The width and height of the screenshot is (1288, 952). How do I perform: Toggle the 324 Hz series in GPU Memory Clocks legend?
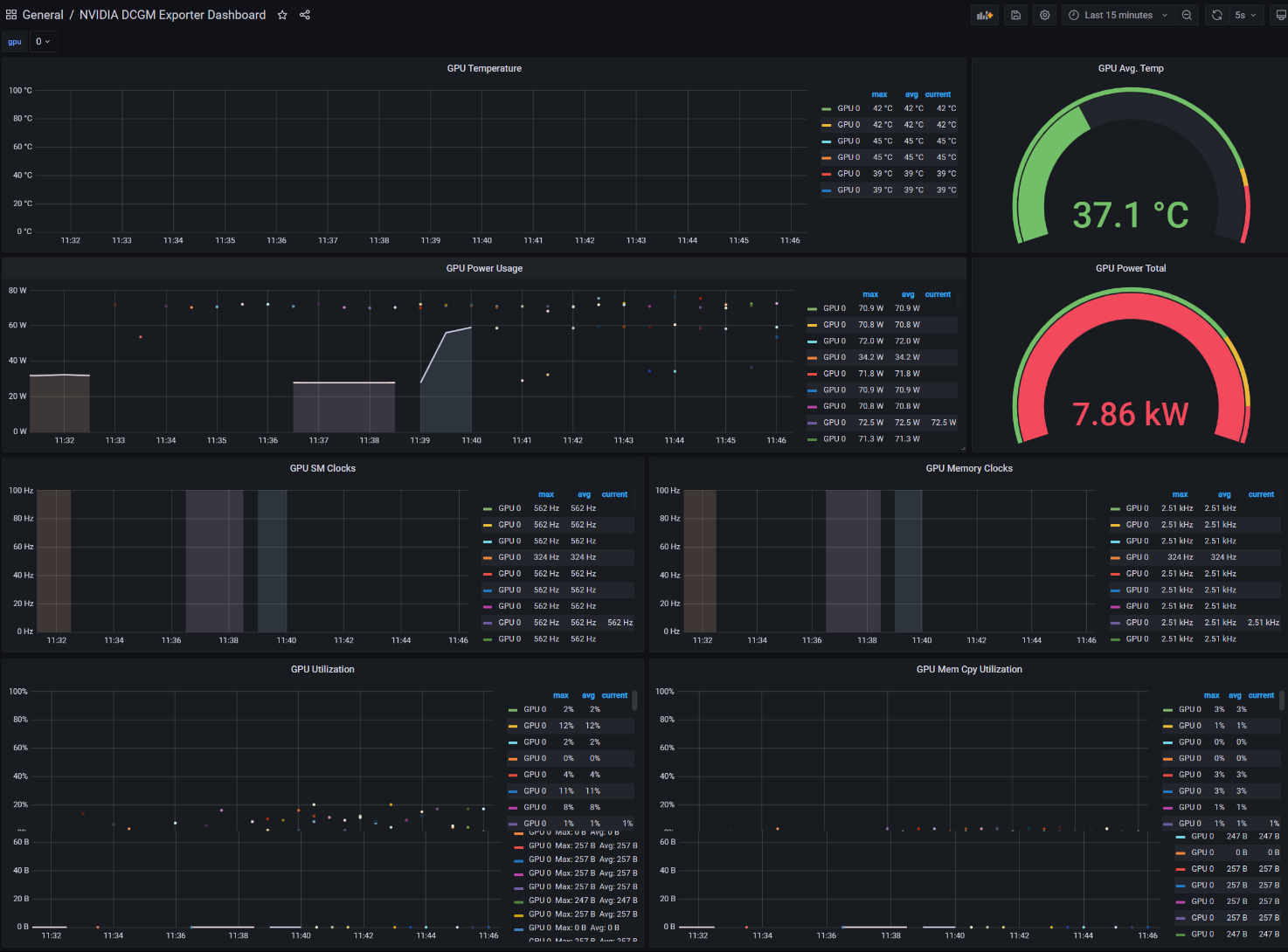pos(1137,557)
